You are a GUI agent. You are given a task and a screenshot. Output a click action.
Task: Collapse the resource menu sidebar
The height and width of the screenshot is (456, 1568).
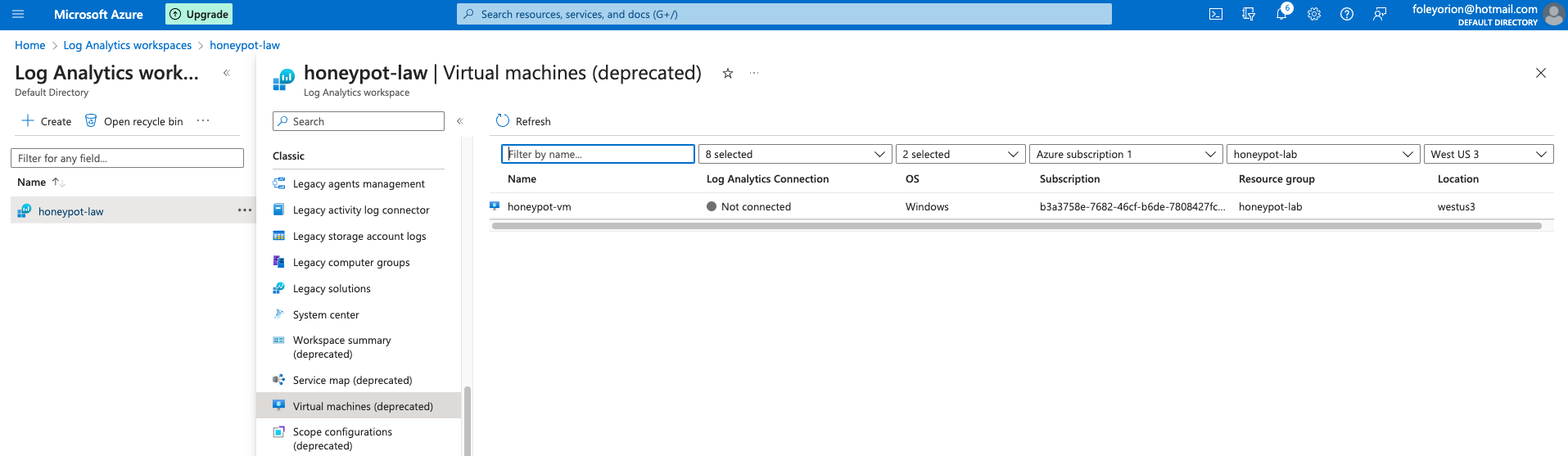click(x=460, y=121)
